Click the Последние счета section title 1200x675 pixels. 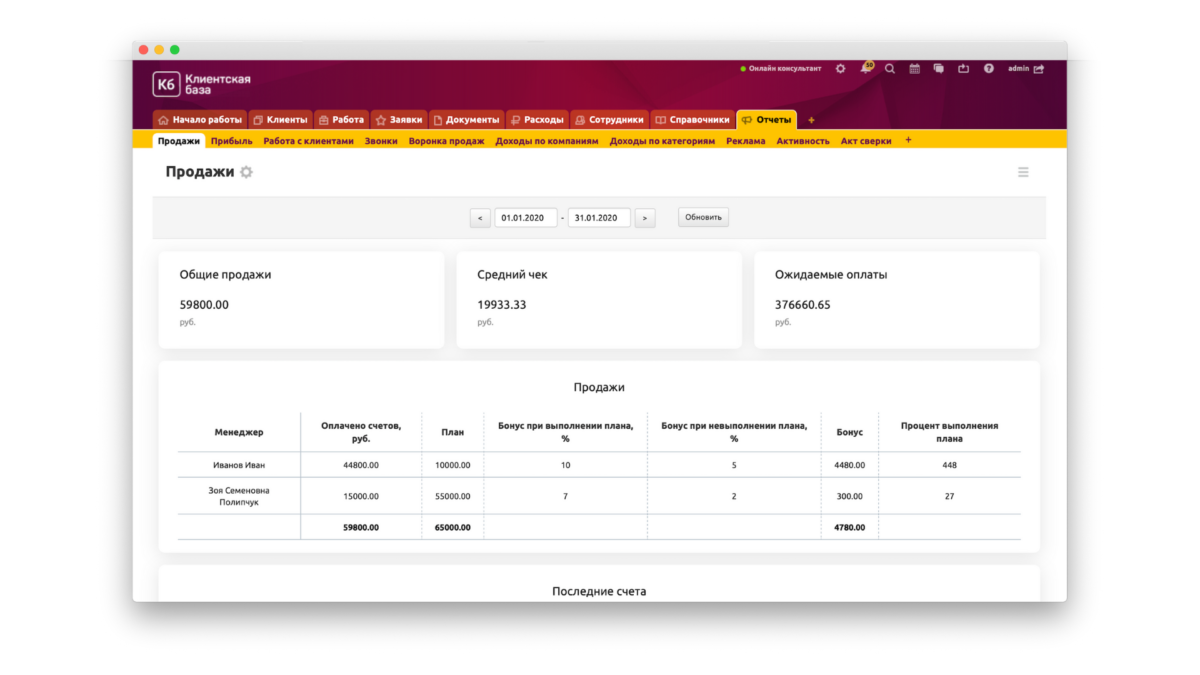point(599,592)
